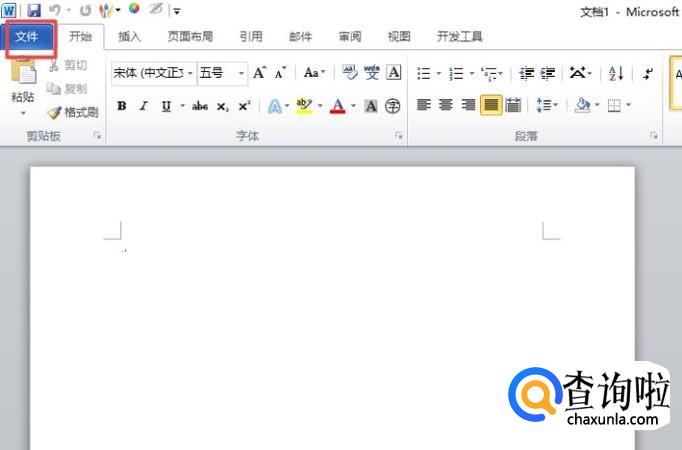Open the 开发工具 tab

click(460, 37)
